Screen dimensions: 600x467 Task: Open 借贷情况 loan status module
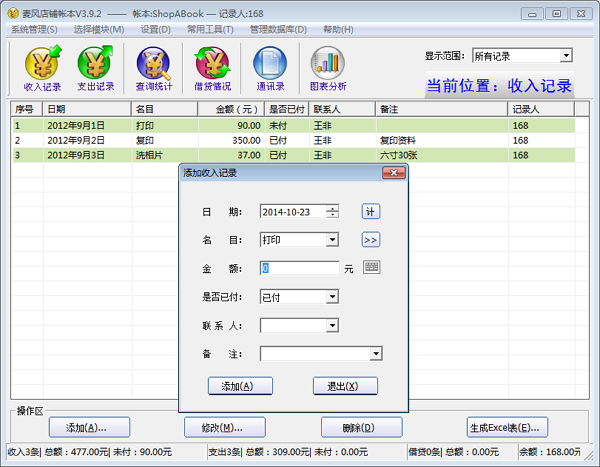coord(213,69)
